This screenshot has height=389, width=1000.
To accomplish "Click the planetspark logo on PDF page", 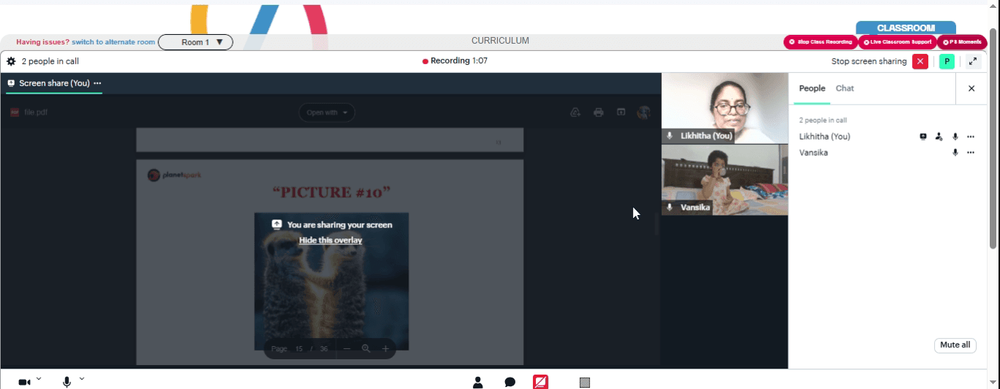I will click(x=174, y=175).
